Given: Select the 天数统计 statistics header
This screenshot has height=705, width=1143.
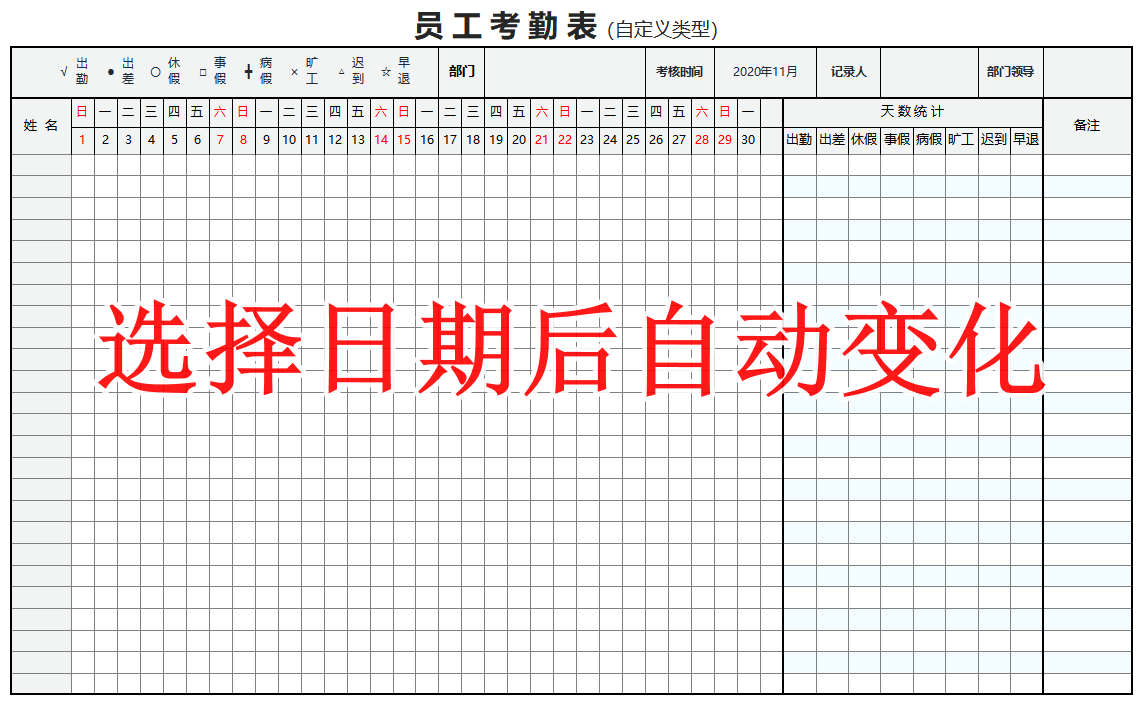Looking at the screenshot, I should 911,110.
